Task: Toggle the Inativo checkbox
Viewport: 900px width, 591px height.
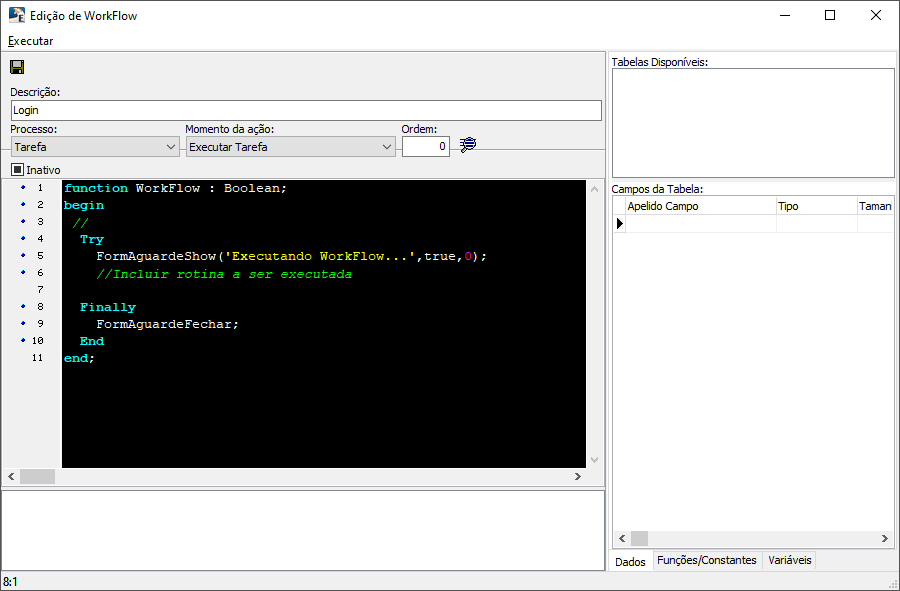Action: coord(18,170)
